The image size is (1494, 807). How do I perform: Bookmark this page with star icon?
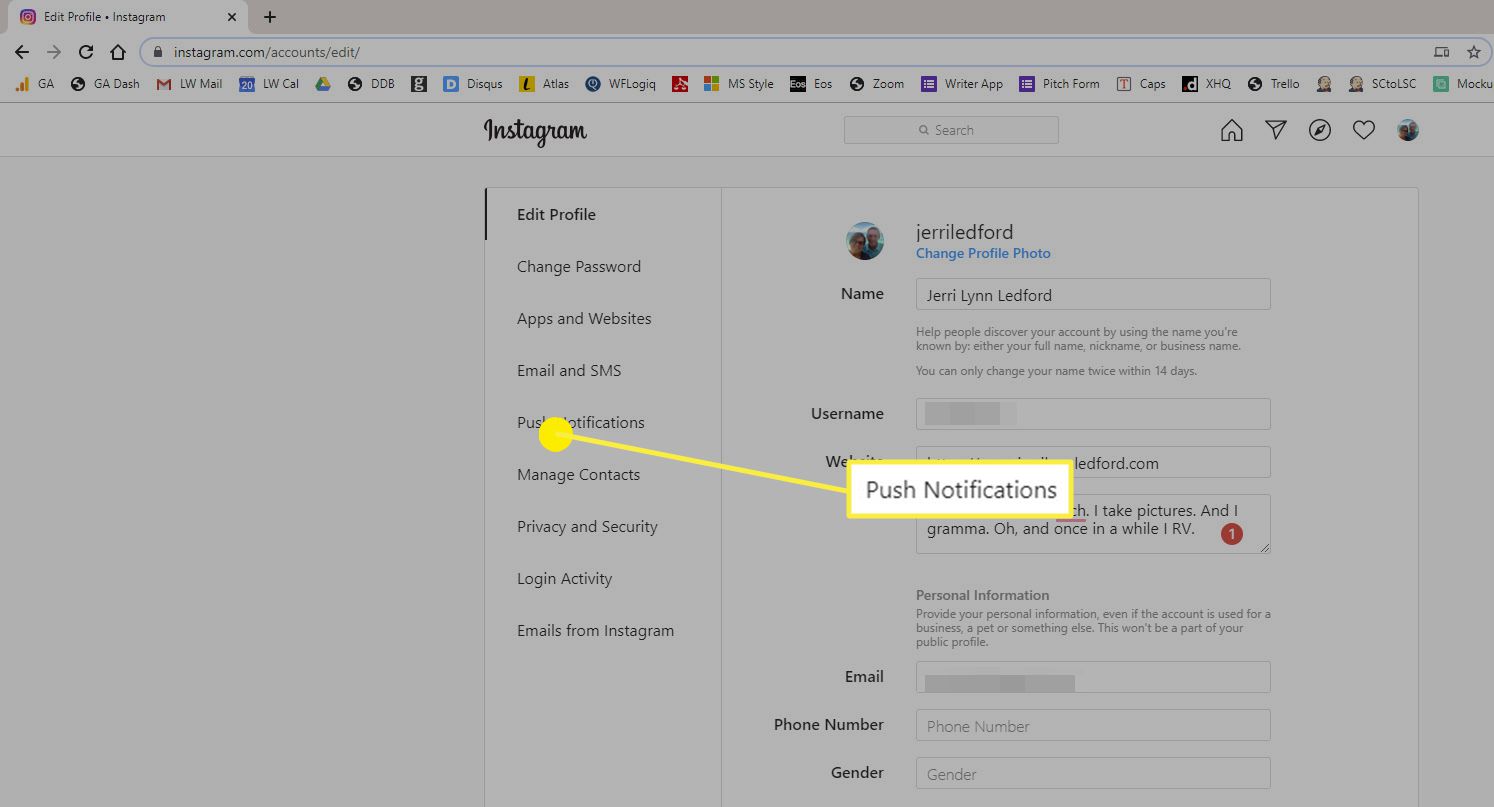coord(1473,52)
